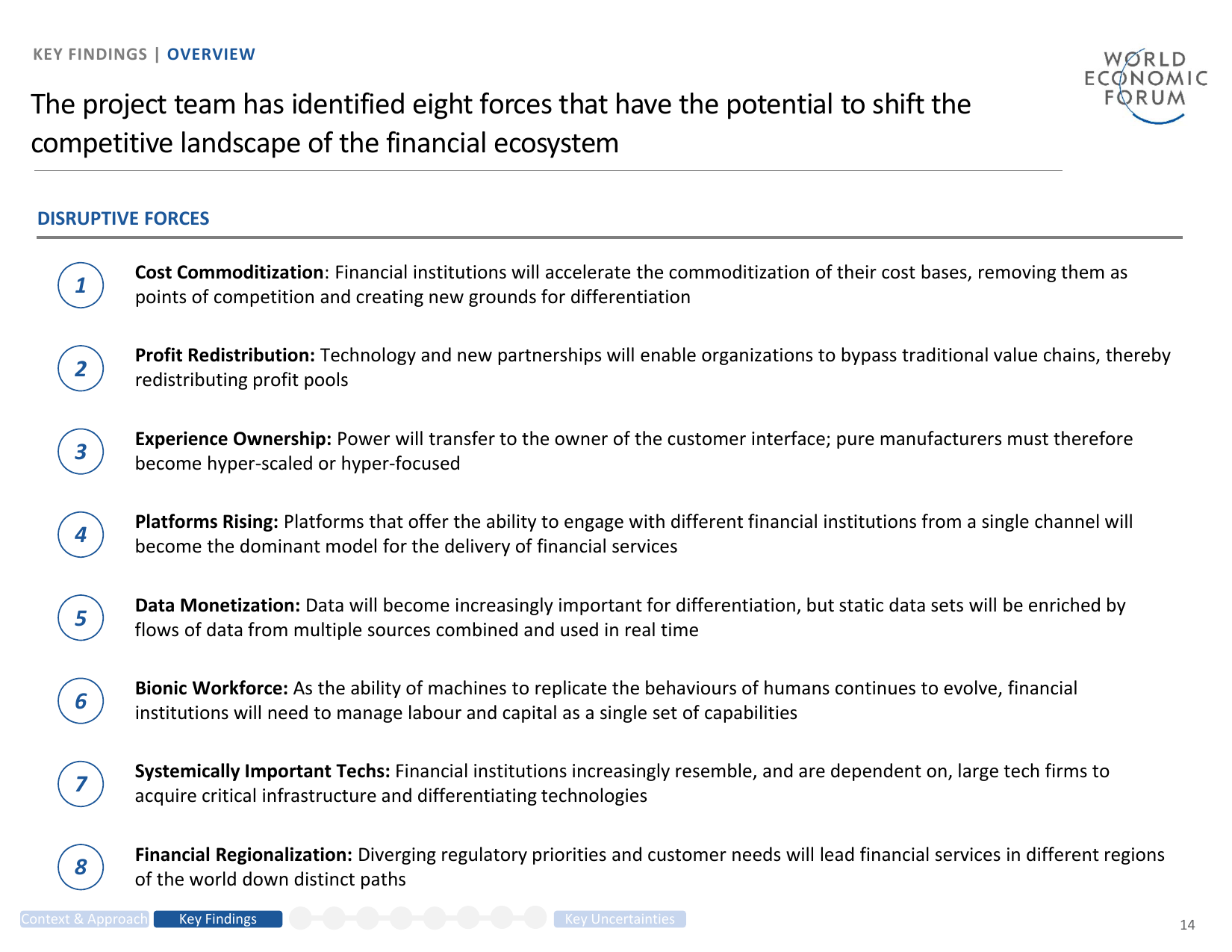Click the numbered circle 7 icon
The image size is (1232, 952).
[x=81, y=784]
